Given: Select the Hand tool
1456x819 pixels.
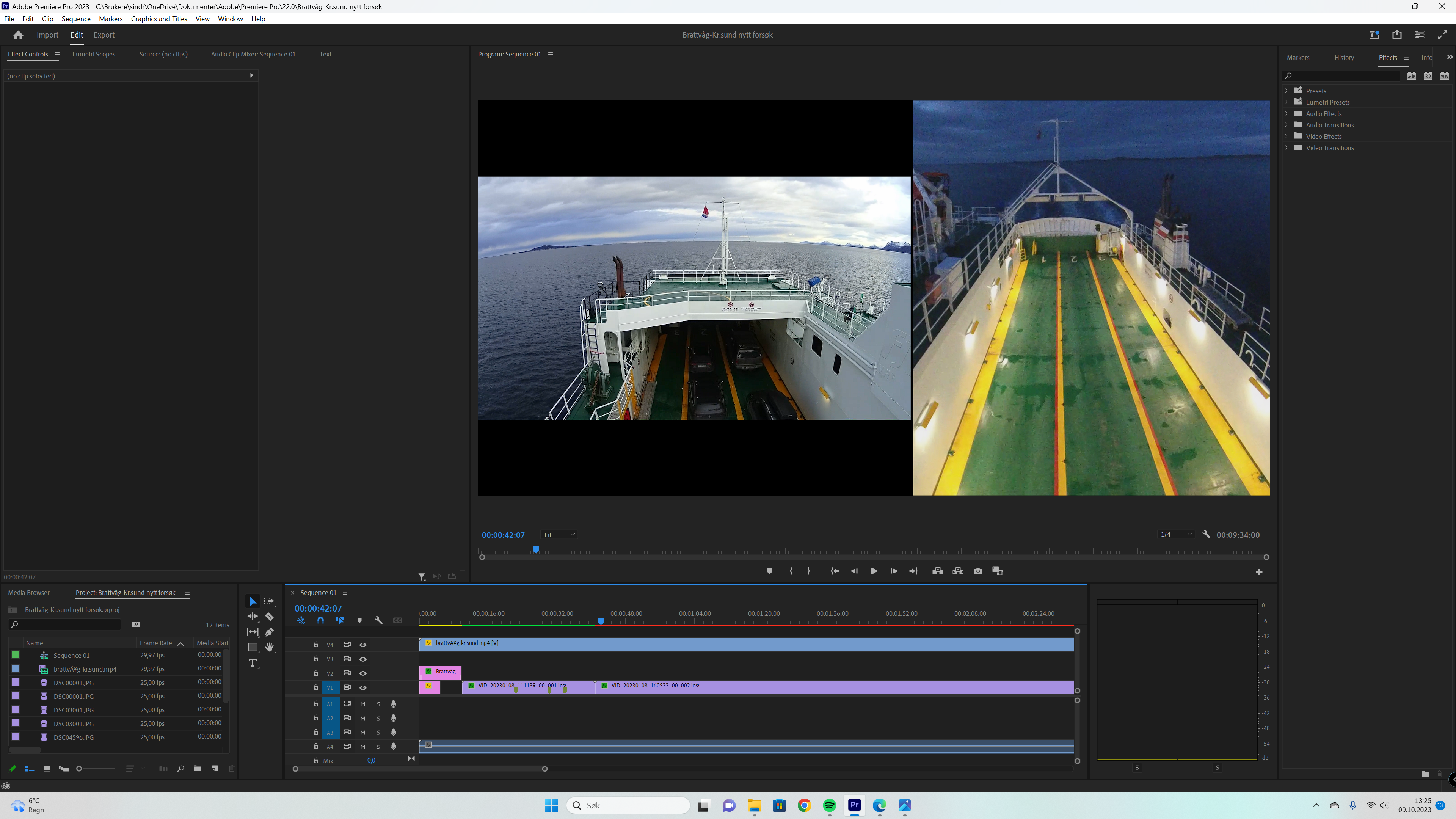Looking at the screenshot, I should pos(270,647).
